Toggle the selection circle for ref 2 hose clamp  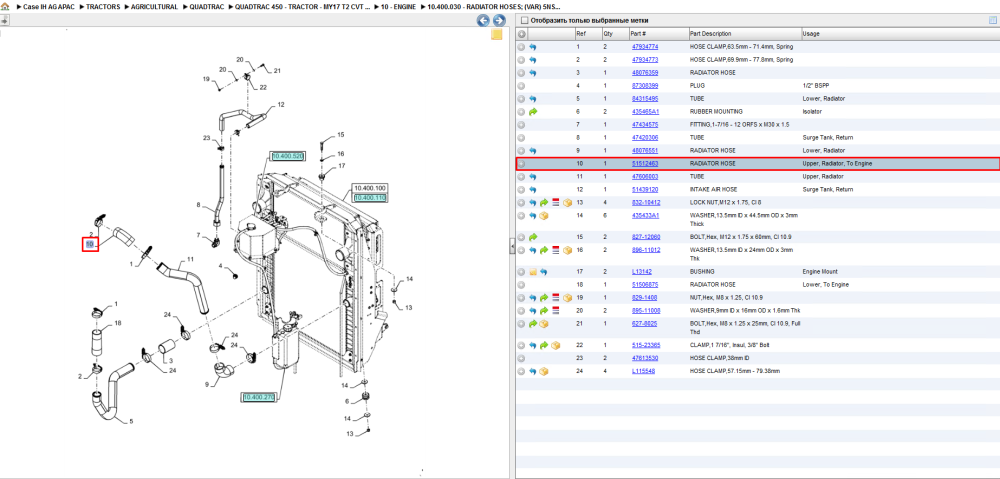tap(521, 59)
